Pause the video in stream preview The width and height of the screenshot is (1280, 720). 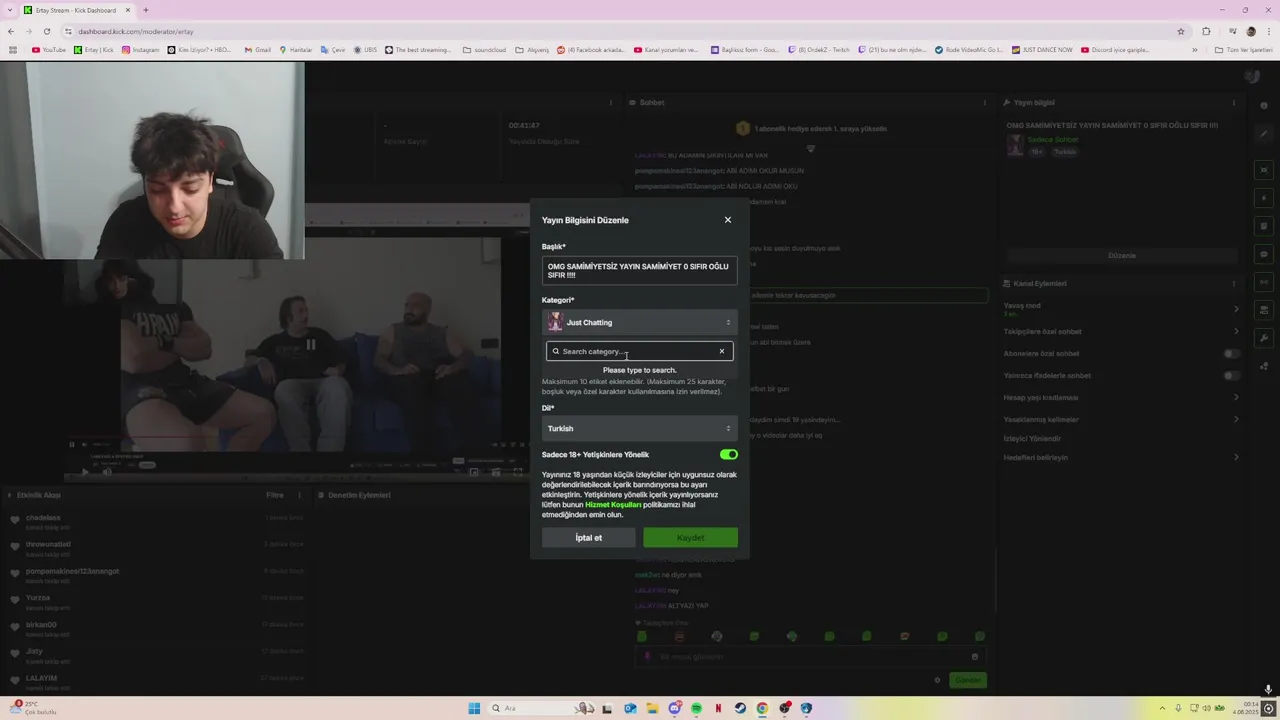click(x=310, y=345)
